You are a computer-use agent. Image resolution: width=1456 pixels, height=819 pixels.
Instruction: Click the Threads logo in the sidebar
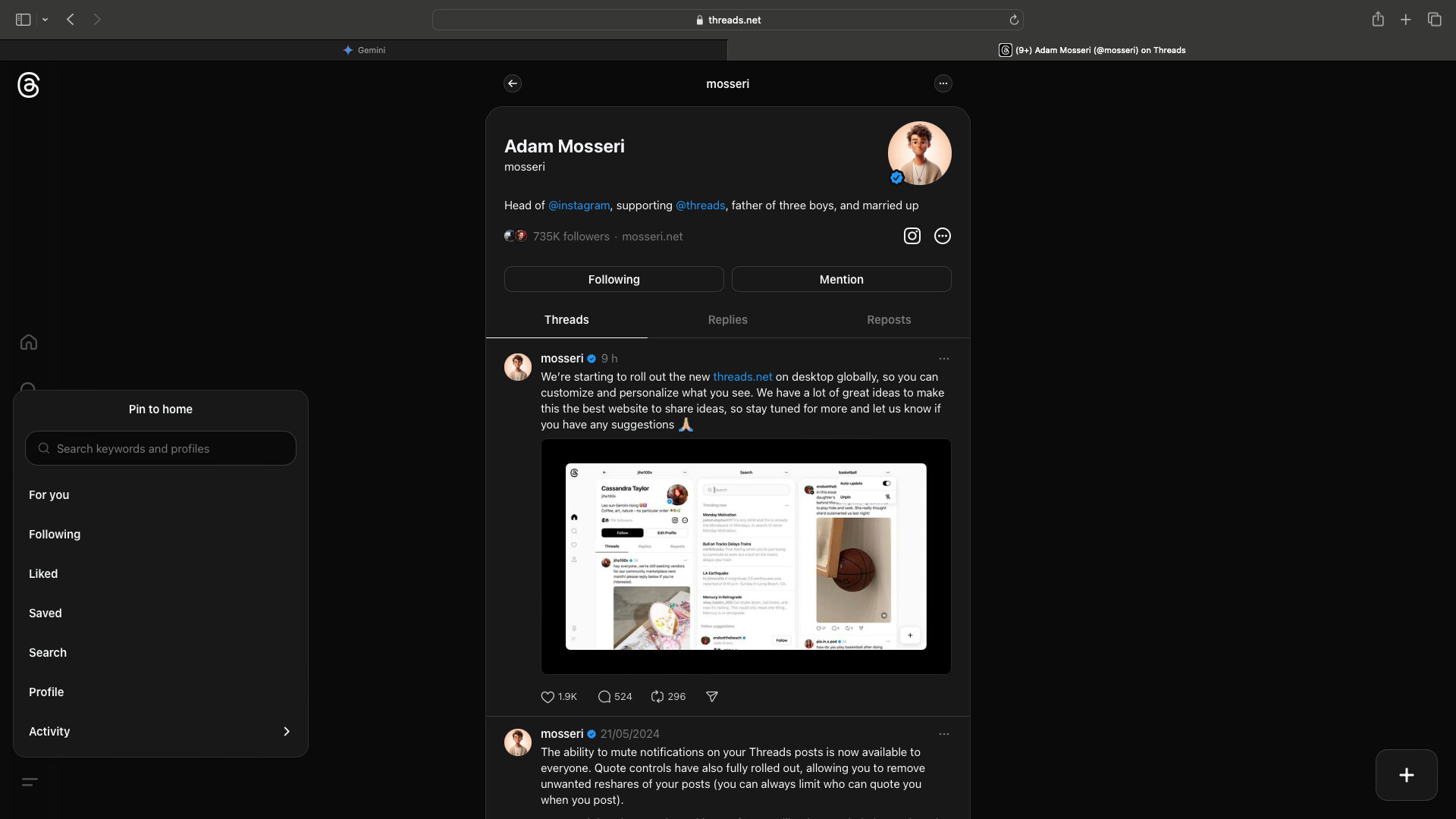click(29, 85)
